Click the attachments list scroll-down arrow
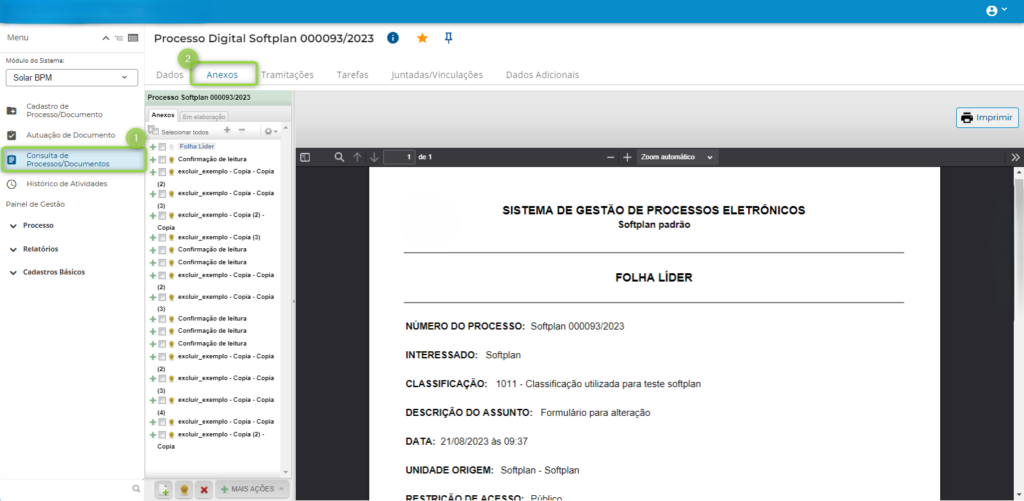This screenshot has height=501, width=1024. click(x=285, y=472)
